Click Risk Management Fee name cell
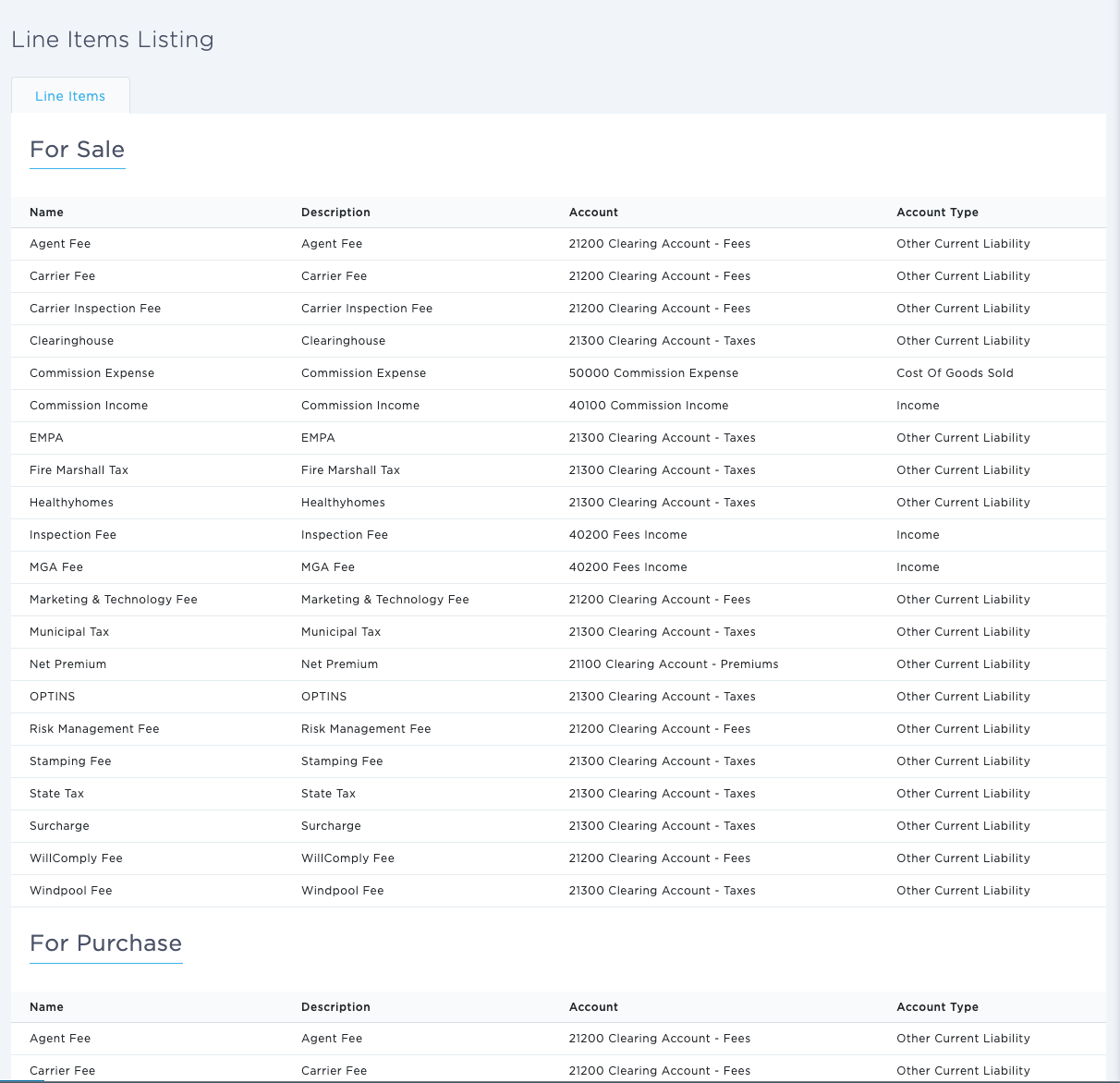1120x1083 pixels. 94,729
